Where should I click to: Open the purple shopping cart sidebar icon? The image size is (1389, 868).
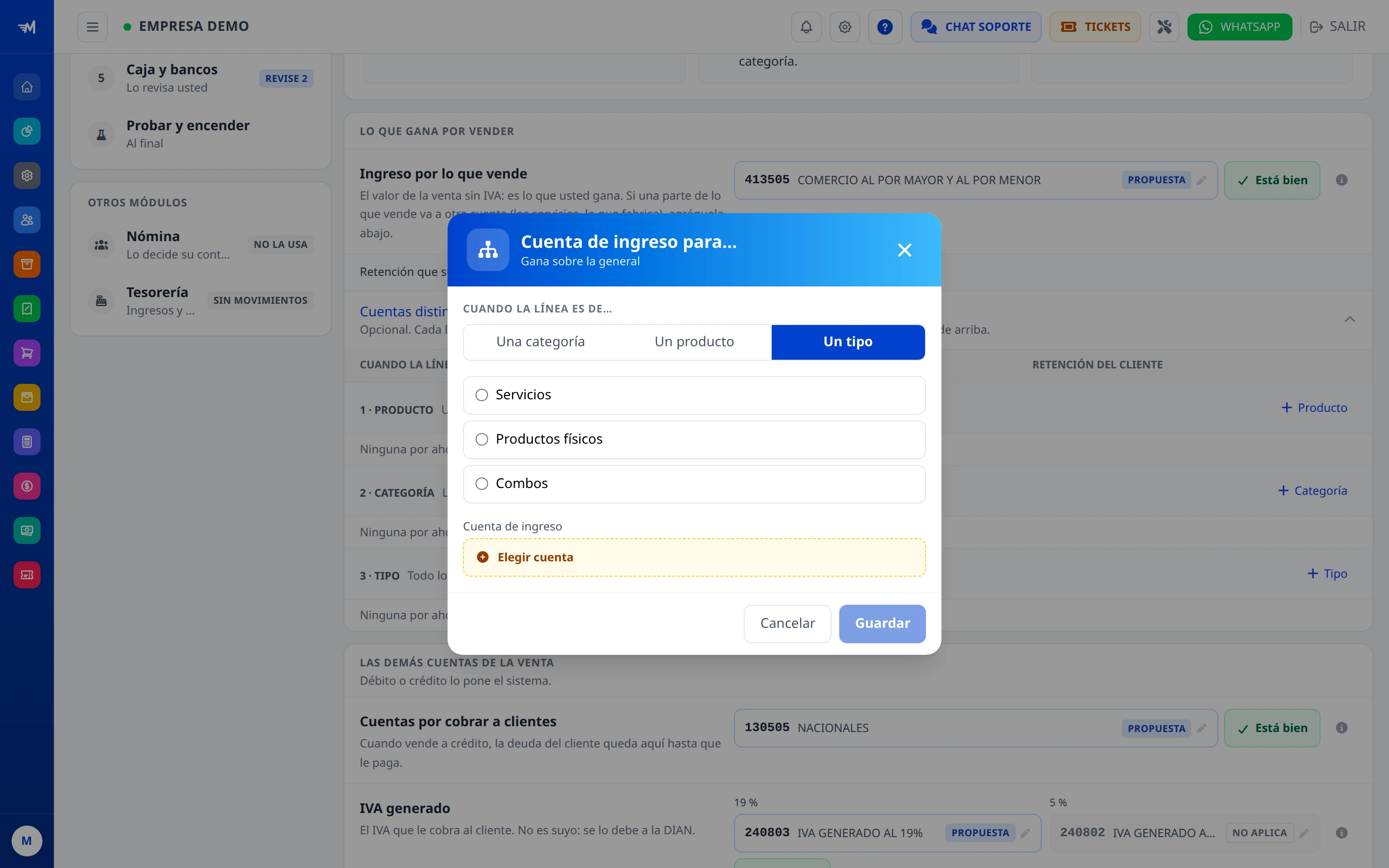point(27,353)
